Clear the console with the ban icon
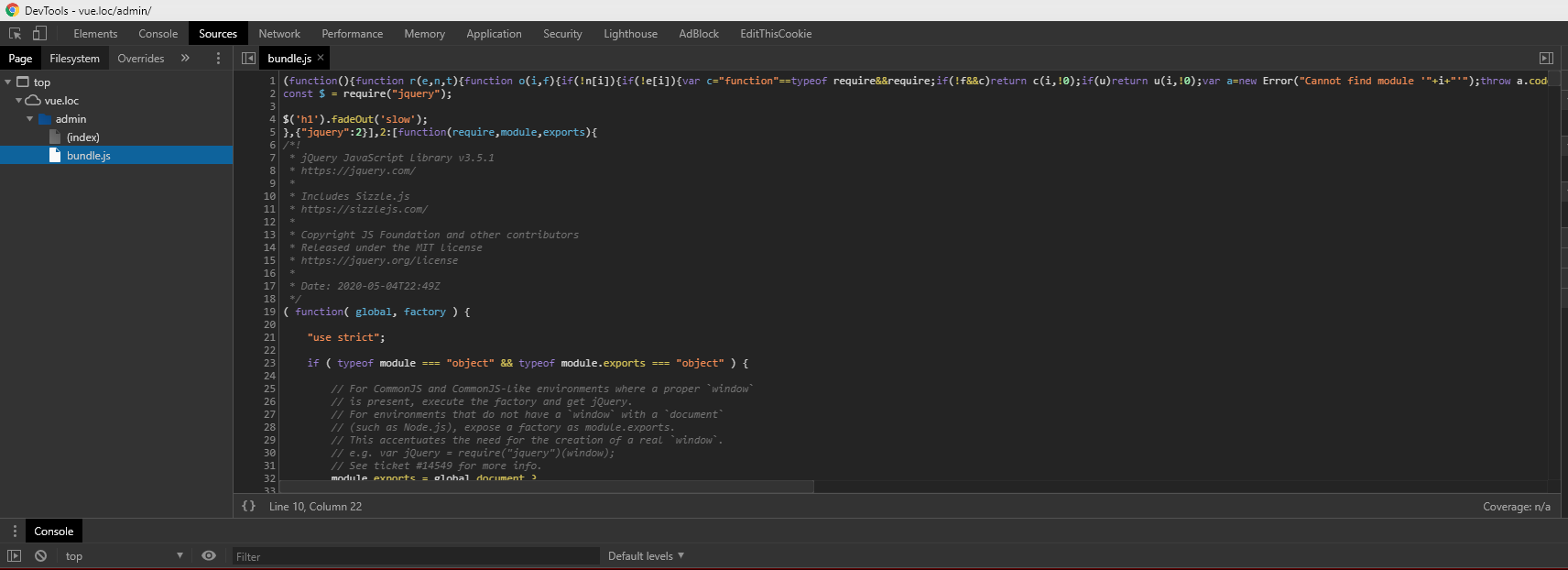The height and width of the screenshot is (570, 1568). tap(40, 555)
